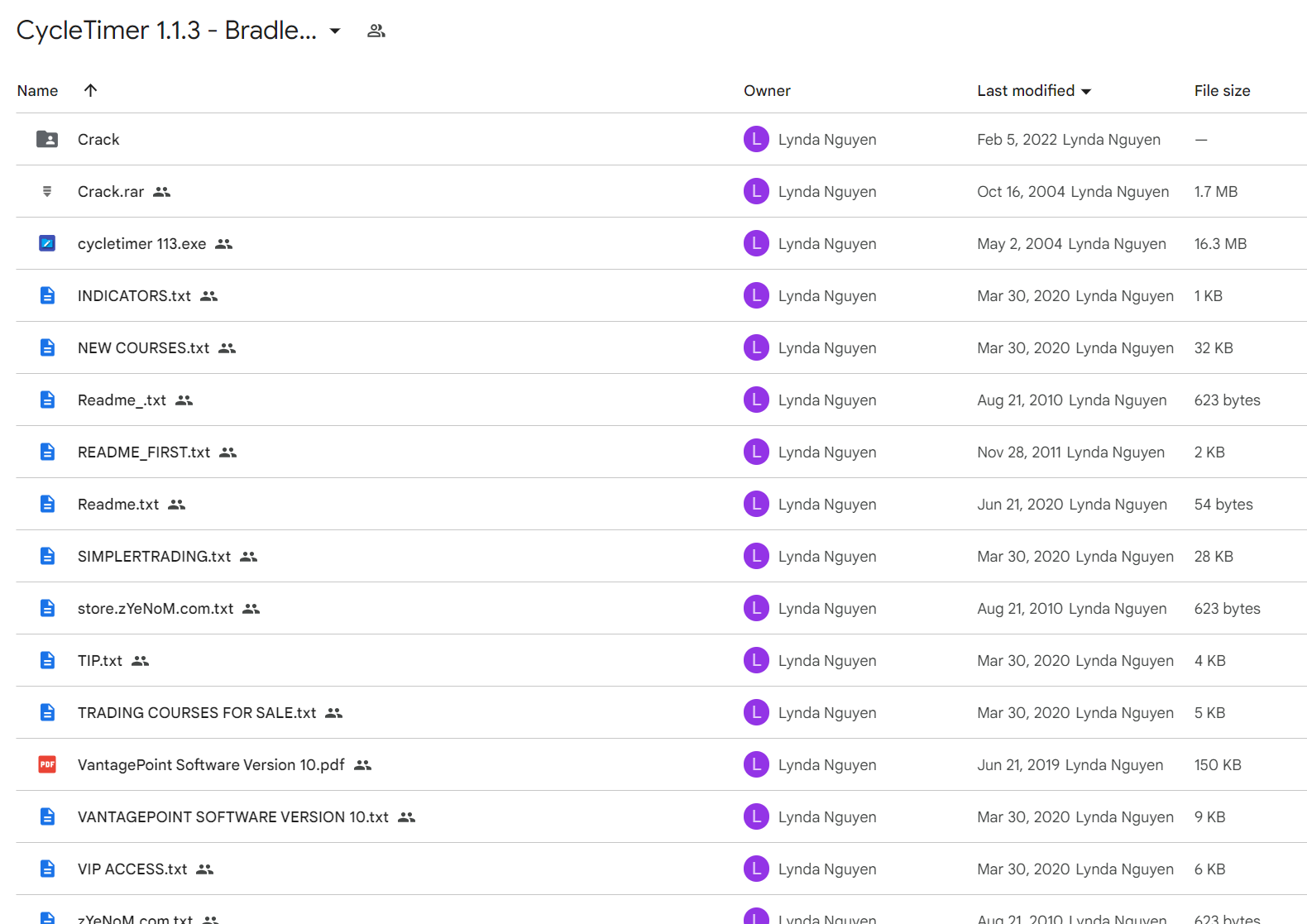Click the TIP.txt document icon
The width and height of the screenshot is (1307, 924).
(47, 660)
